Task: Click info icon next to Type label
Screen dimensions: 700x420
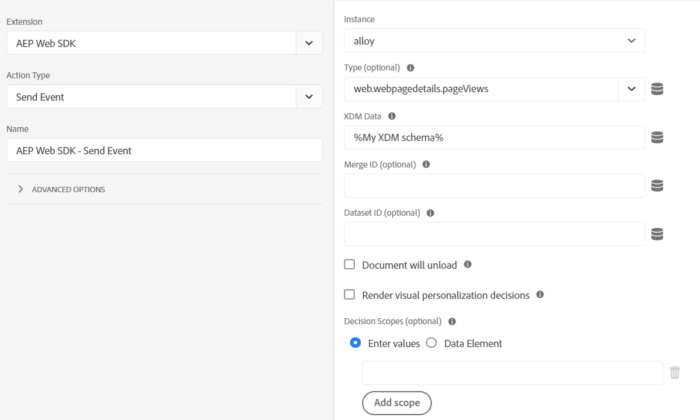Action: (411, 68)
